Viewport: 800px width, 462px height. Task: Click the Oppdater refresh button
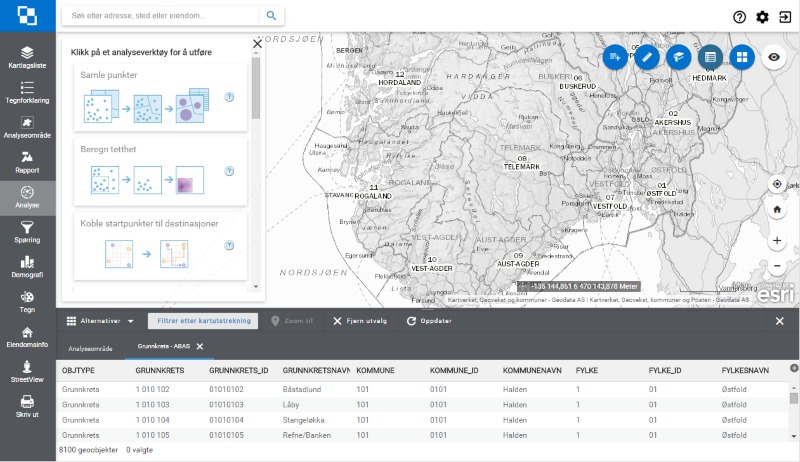pyautogui.click(x=430, y=321)
